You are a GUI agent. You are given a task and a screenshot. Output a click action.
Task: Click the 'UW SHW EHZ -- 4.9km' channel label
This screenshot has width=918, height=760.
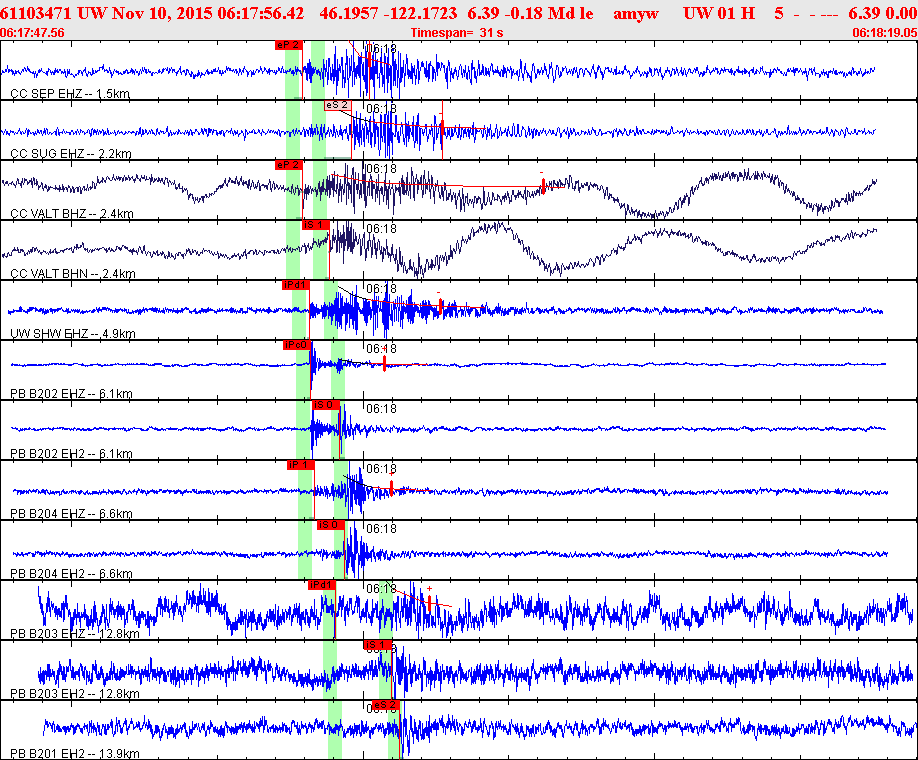point(73,334)
